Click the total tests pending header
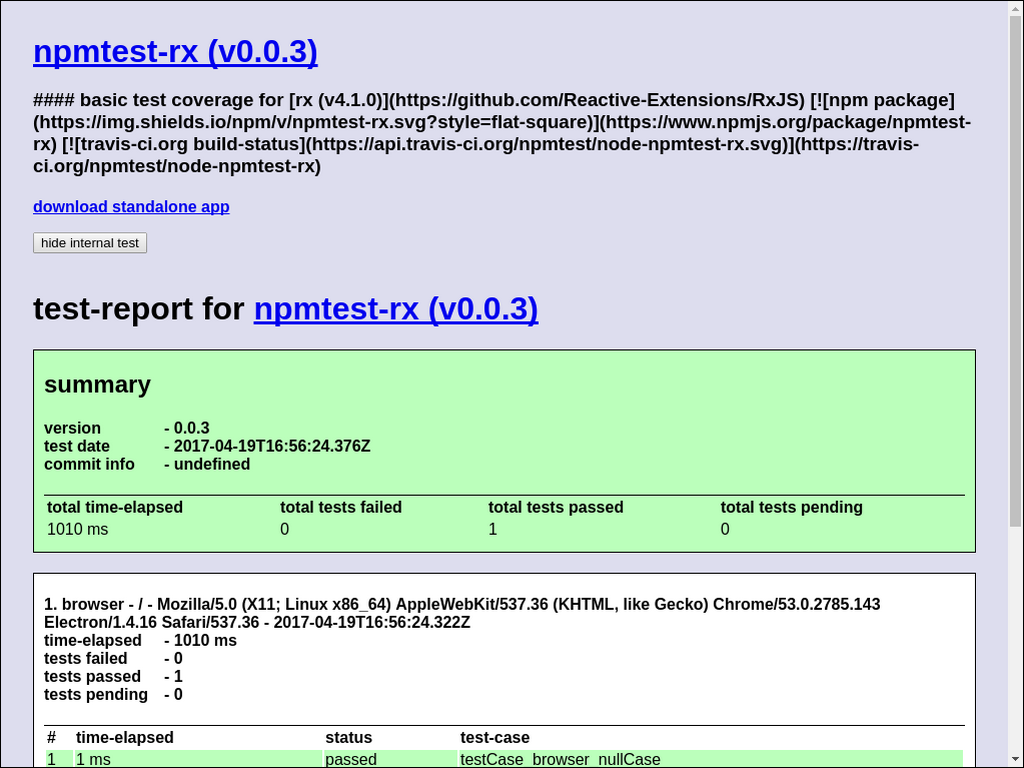Viewport: 1024px width, 768px height. click(792, 507)
